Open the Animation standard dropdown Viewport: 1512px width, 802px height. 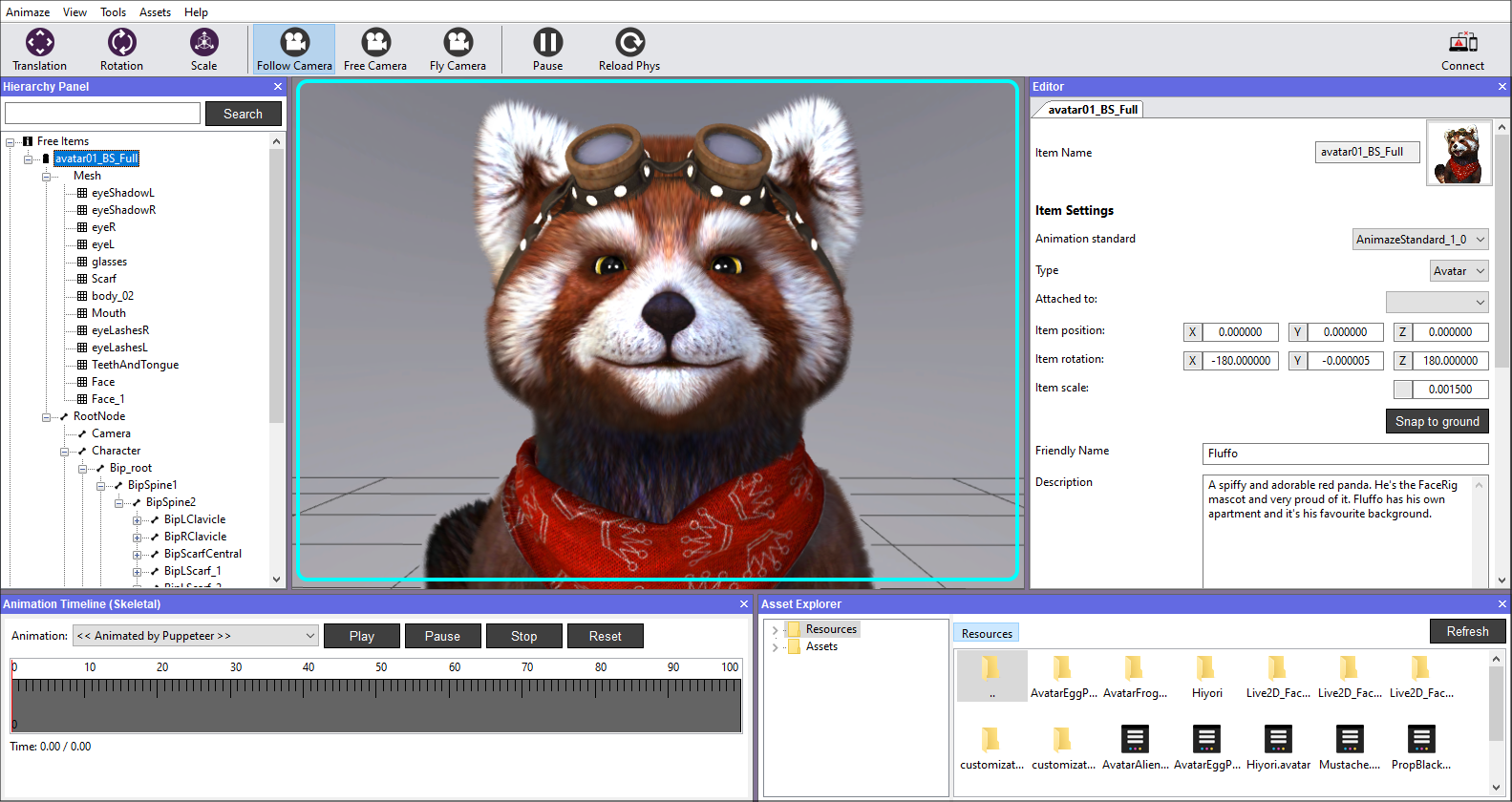click(x=1420, y=240)
